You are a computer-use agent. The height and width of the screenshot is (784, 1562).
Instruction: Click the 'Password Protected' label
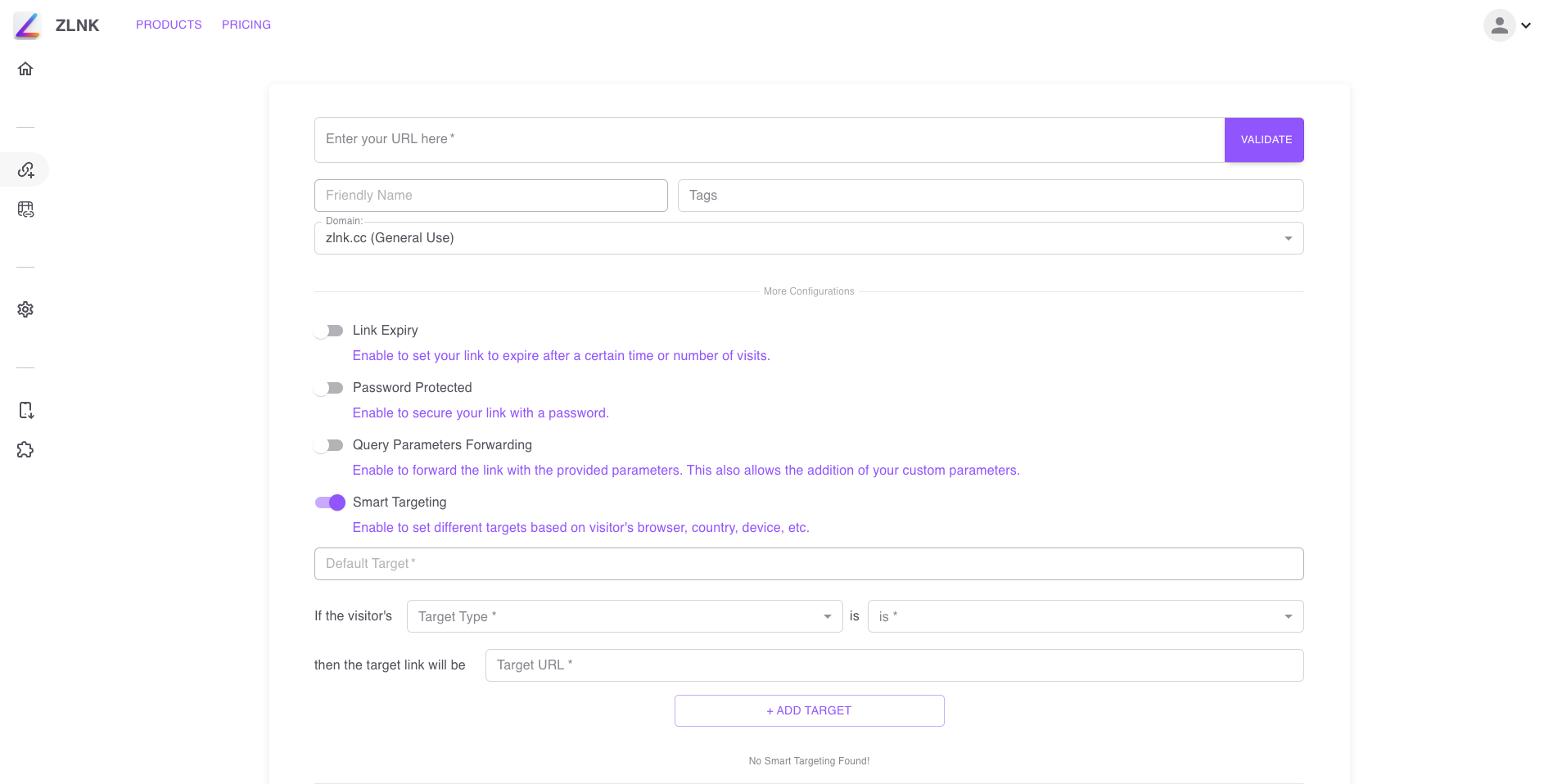click(x=413, y=388)
